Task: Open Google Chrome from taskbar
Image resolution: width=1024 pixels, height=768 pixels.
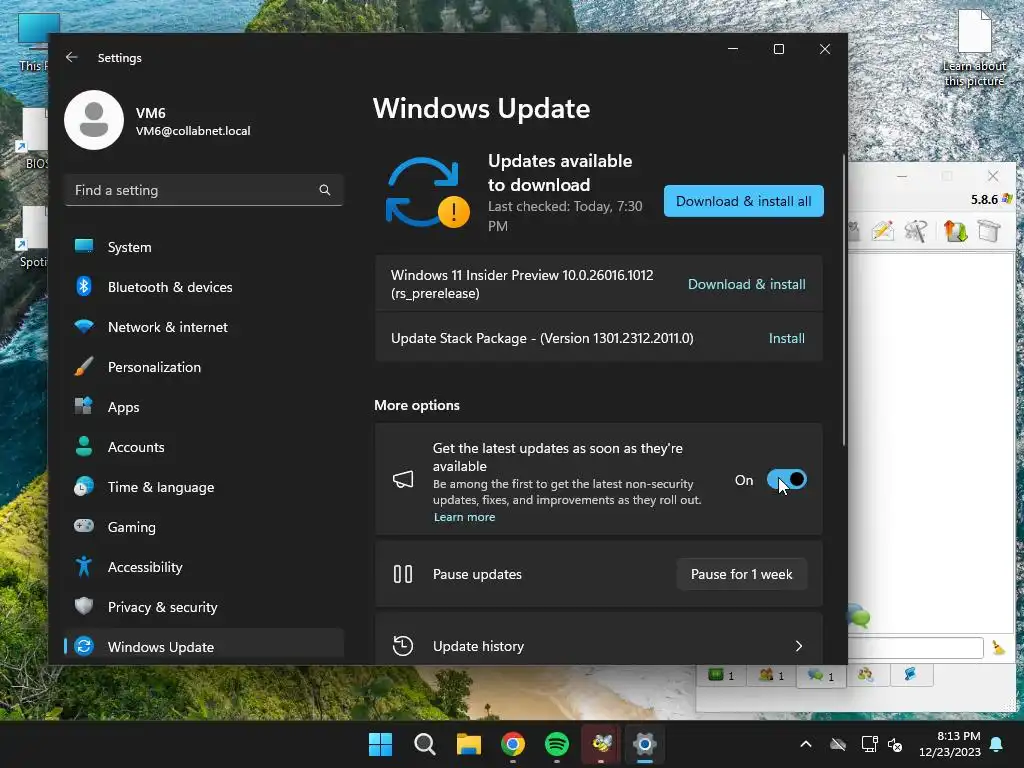Action: 513,744
